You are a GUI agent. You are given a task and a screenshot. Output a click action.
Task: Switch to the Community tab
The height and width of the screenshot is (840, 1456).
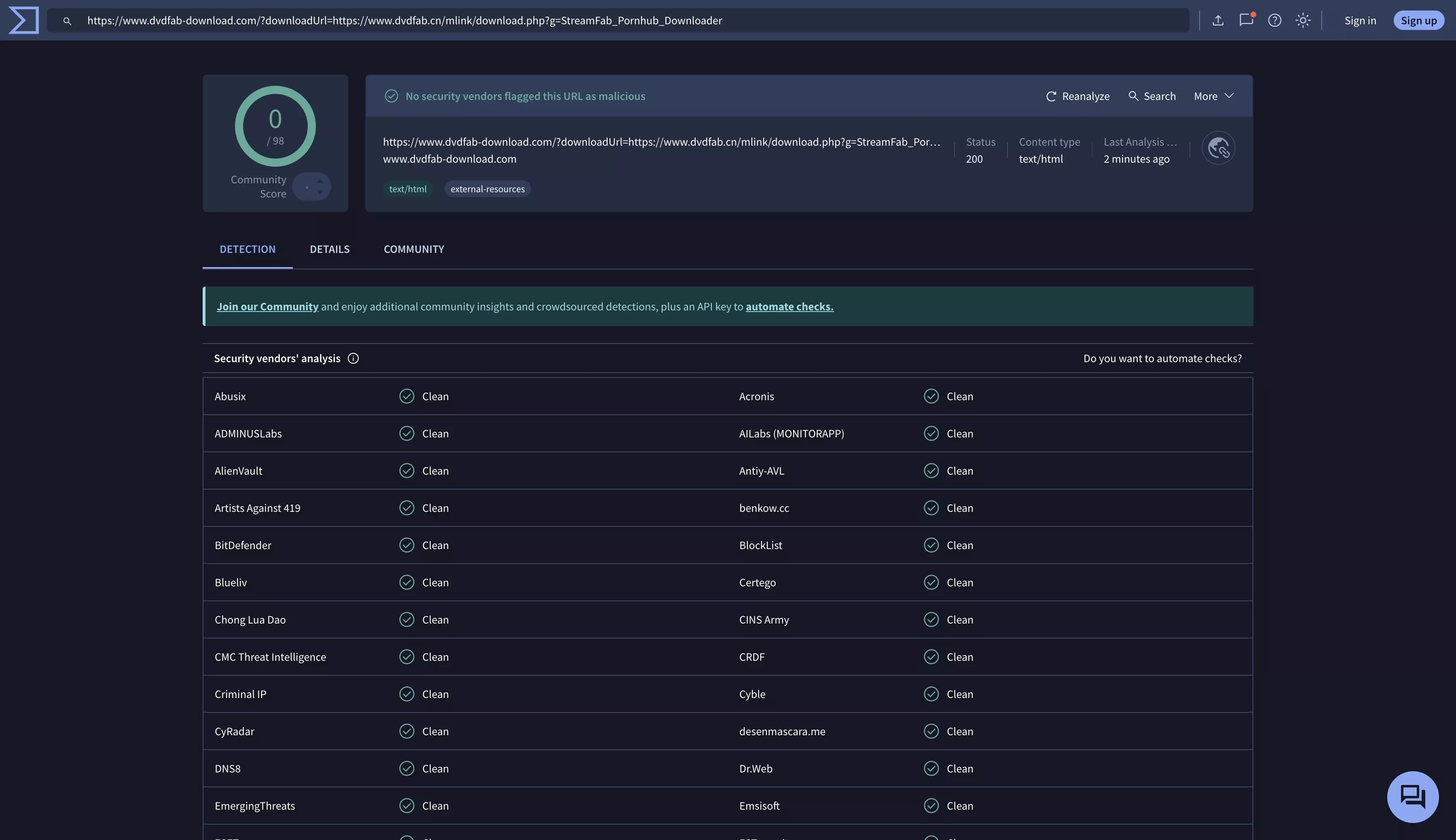point(413,249)
